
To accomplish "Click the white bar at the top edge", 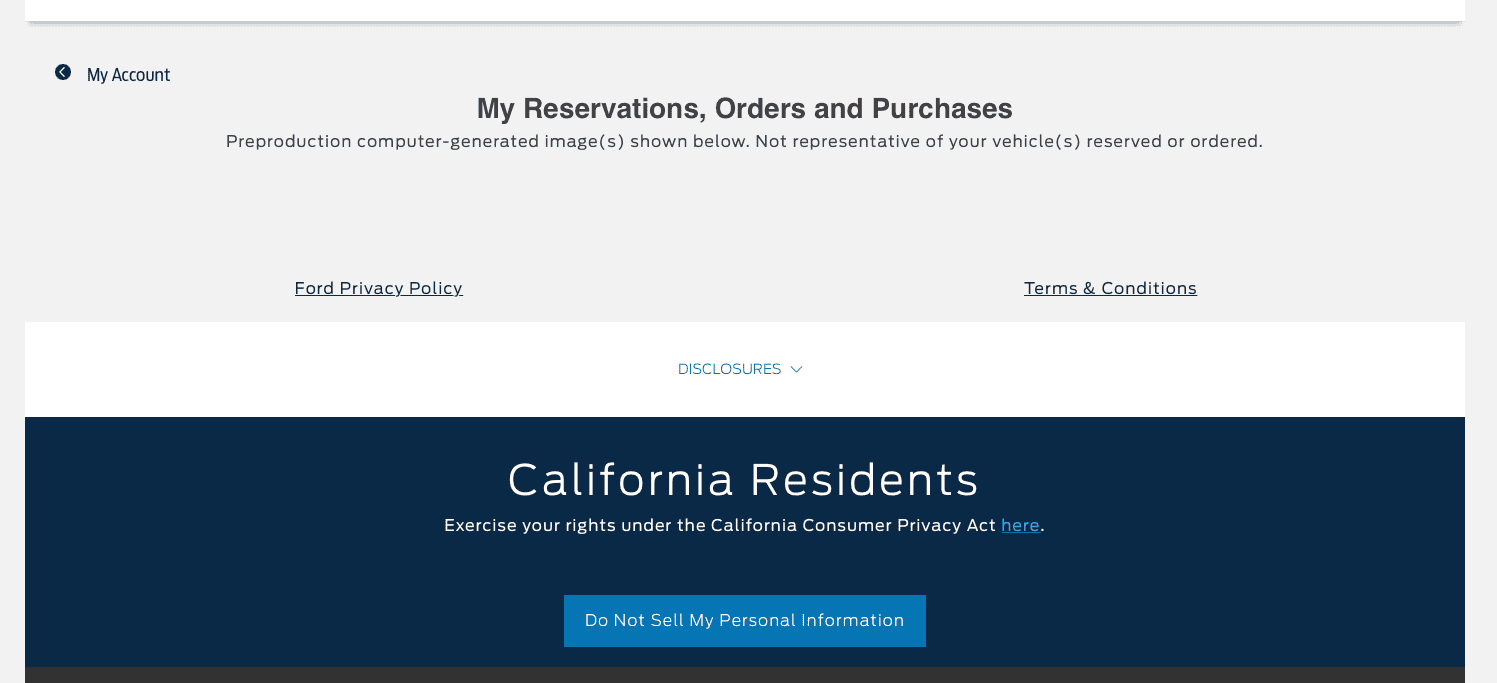I will coord(744,9).
